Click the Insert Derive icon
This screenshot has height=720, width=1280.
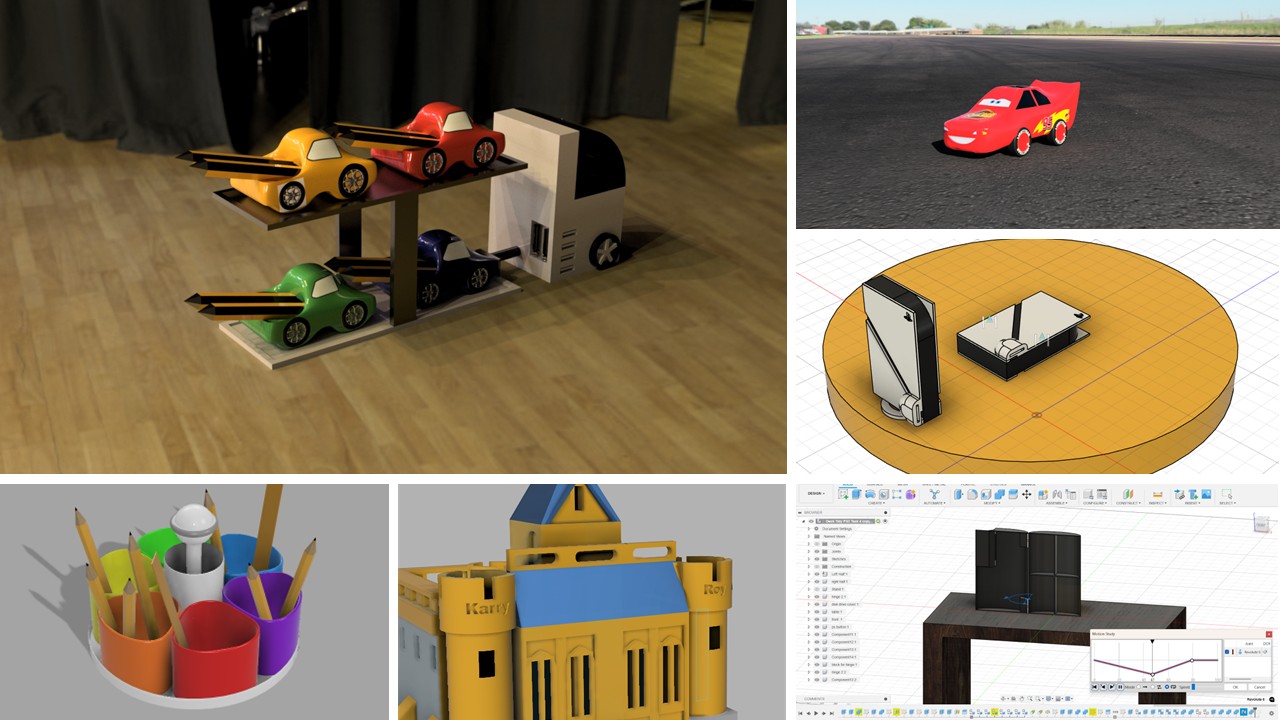tap(1179, 494)
